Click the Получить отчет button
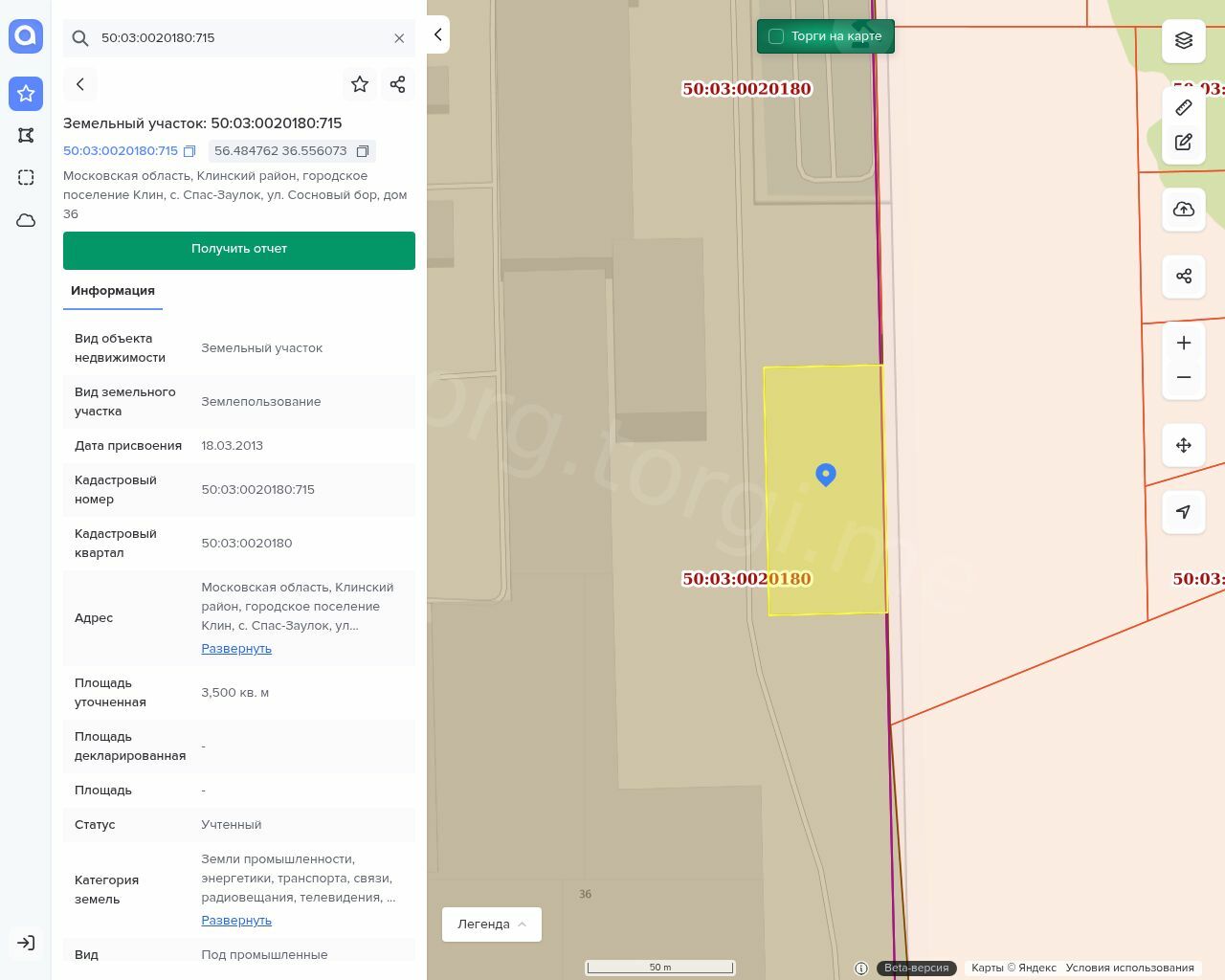 click(x=239, y=249)
